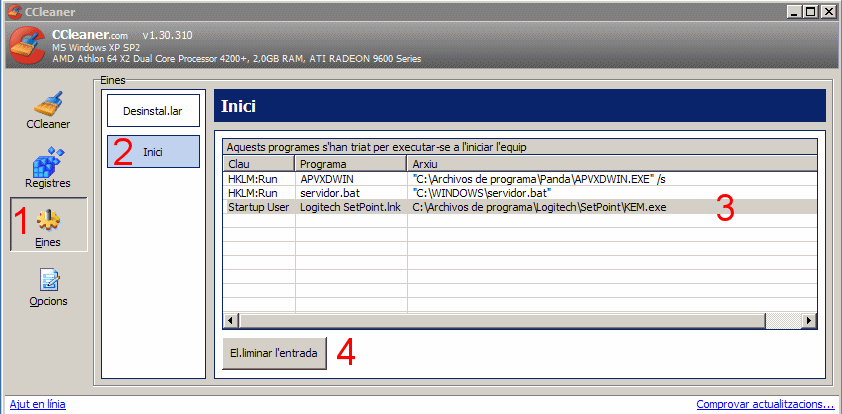Click the CCleaner title bar icon
The image size is (842, 414).
click(14, 11)
